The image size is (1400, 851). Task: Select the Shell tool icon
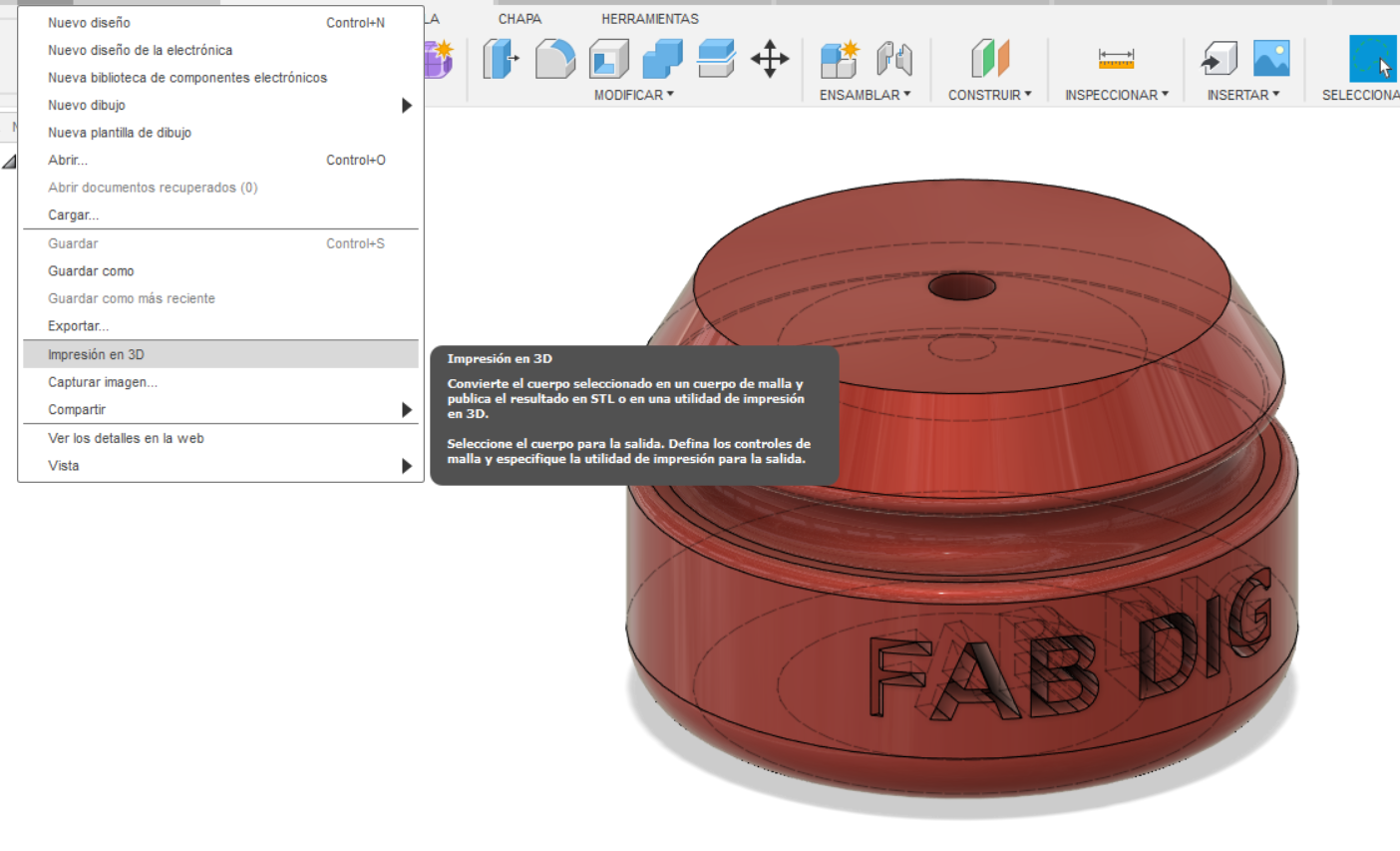click(608, 59)
